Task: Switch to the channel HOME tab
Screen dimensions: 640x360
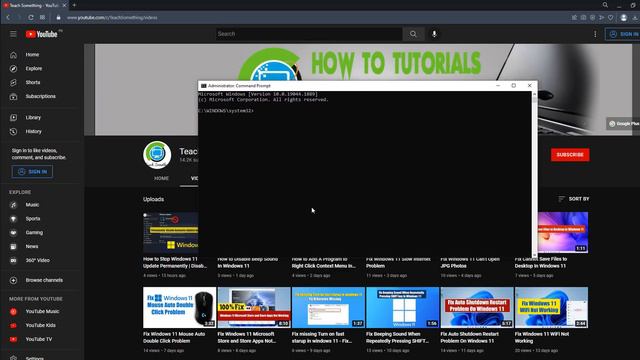Action: [161, 178]
